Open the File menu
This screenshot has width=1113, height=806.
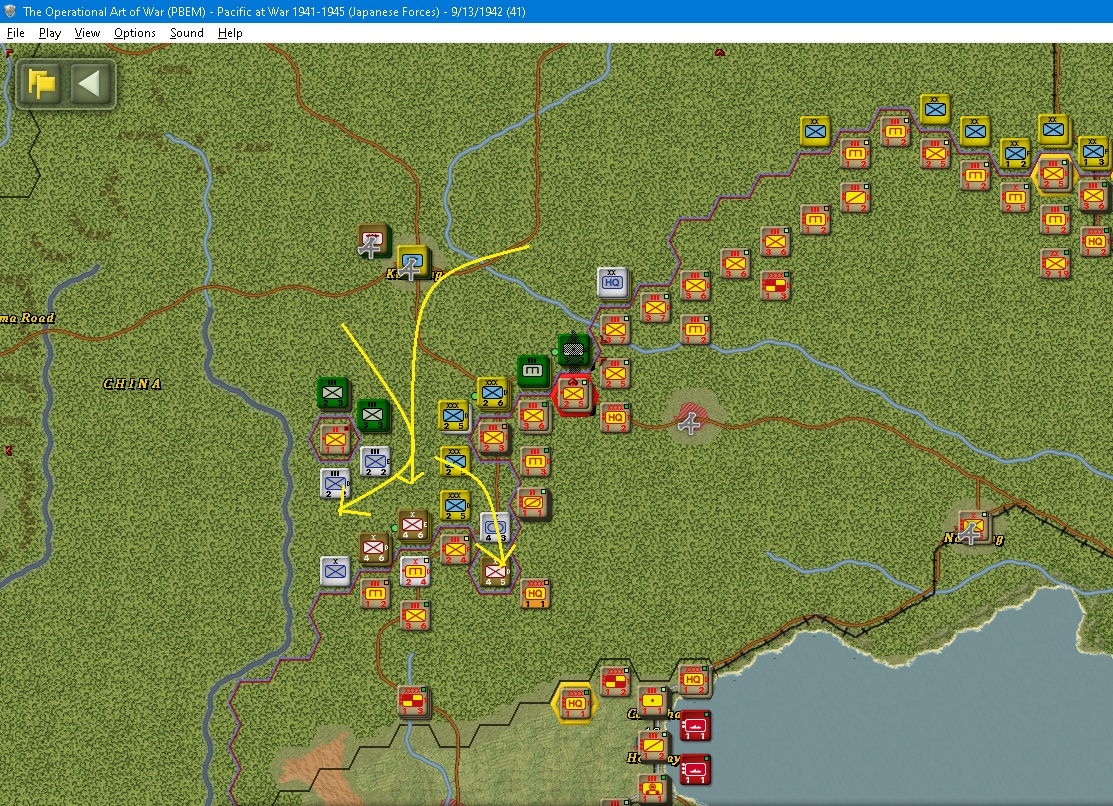coord(16,33)
